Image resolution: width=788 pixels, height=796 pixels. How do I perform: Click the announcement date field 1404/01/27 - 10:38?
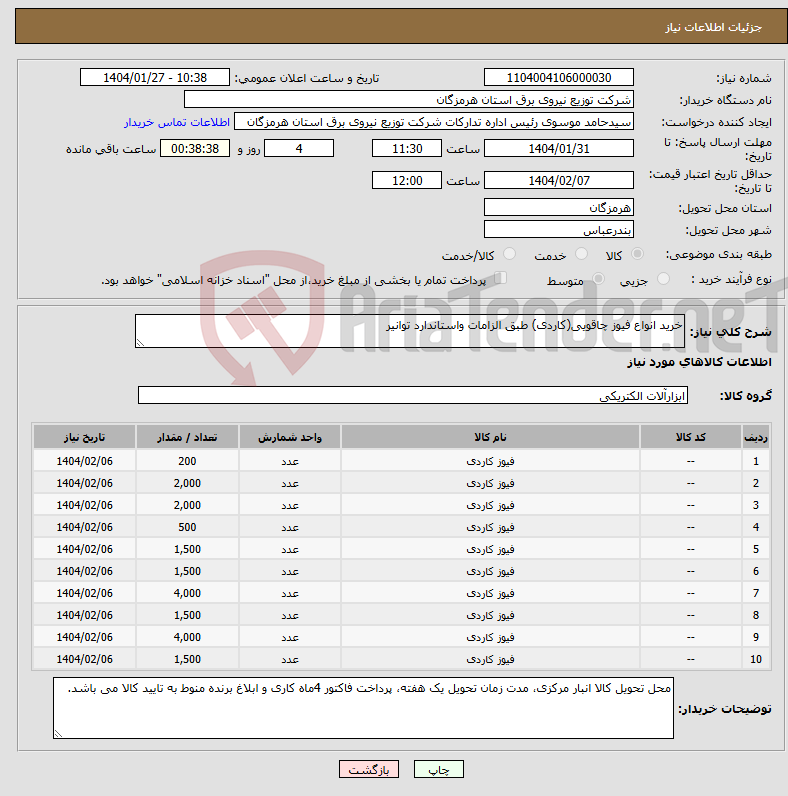pyautogui.click(x=155, y=78)
